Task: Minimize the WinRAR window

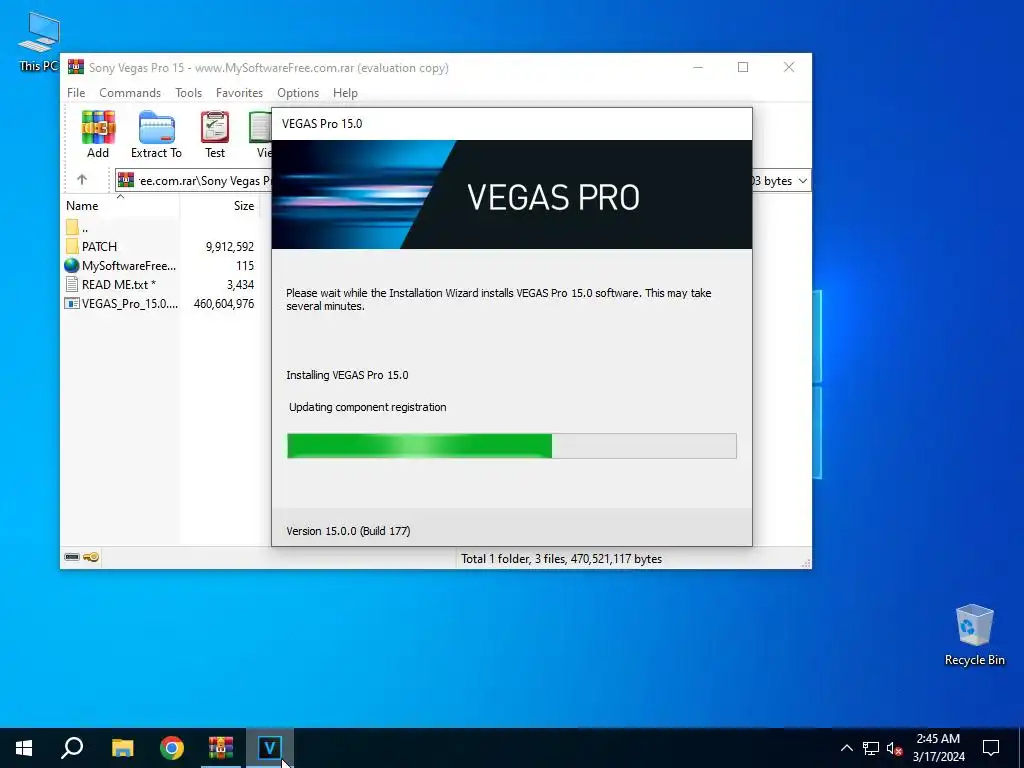Action: click(697, 67)
